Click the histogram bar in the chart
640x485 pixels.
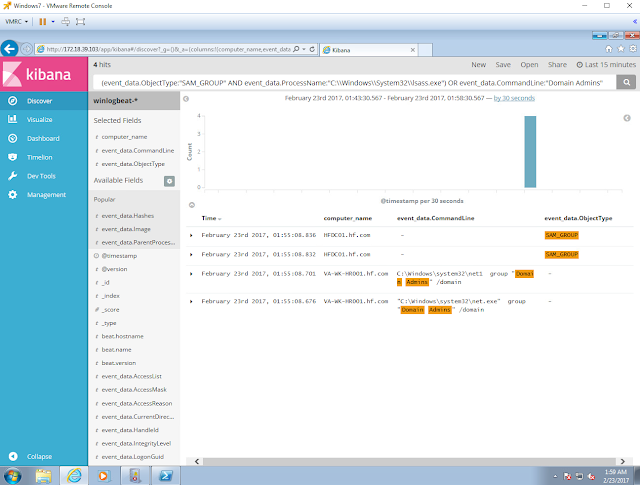530,151
